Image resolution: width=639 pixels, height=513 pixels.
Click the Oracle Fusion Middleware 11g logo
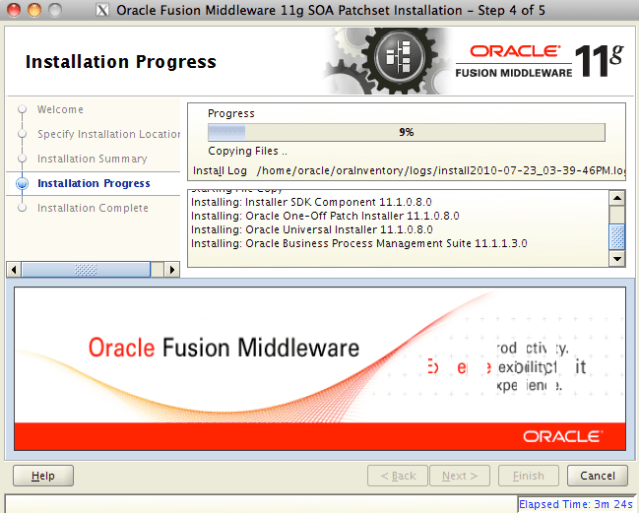point(542,60)
